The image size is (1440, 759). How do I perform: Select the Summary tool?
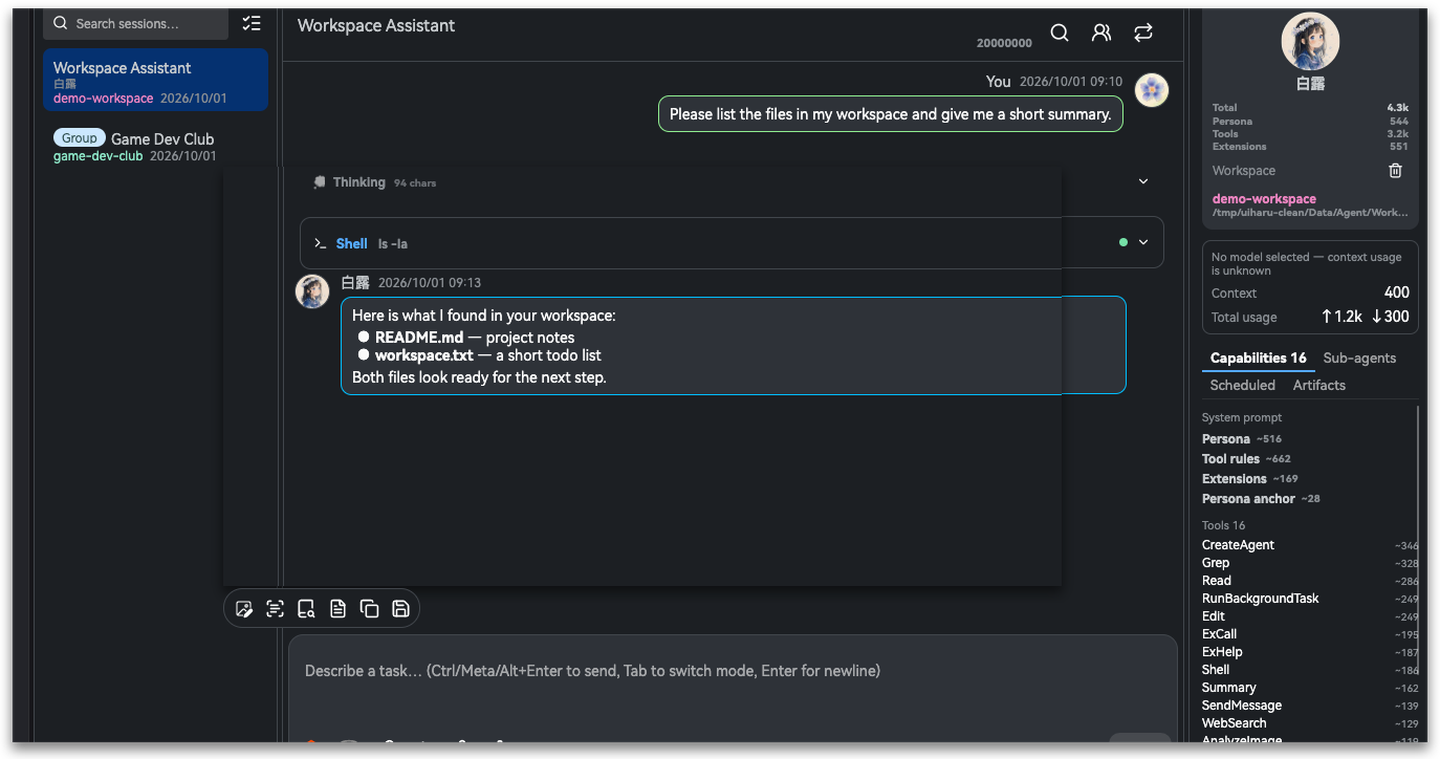pyautogui.click(x=1310, y=688)
